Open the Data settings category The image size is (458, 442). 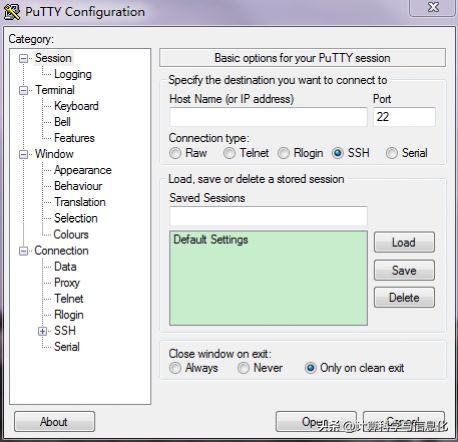65,267
